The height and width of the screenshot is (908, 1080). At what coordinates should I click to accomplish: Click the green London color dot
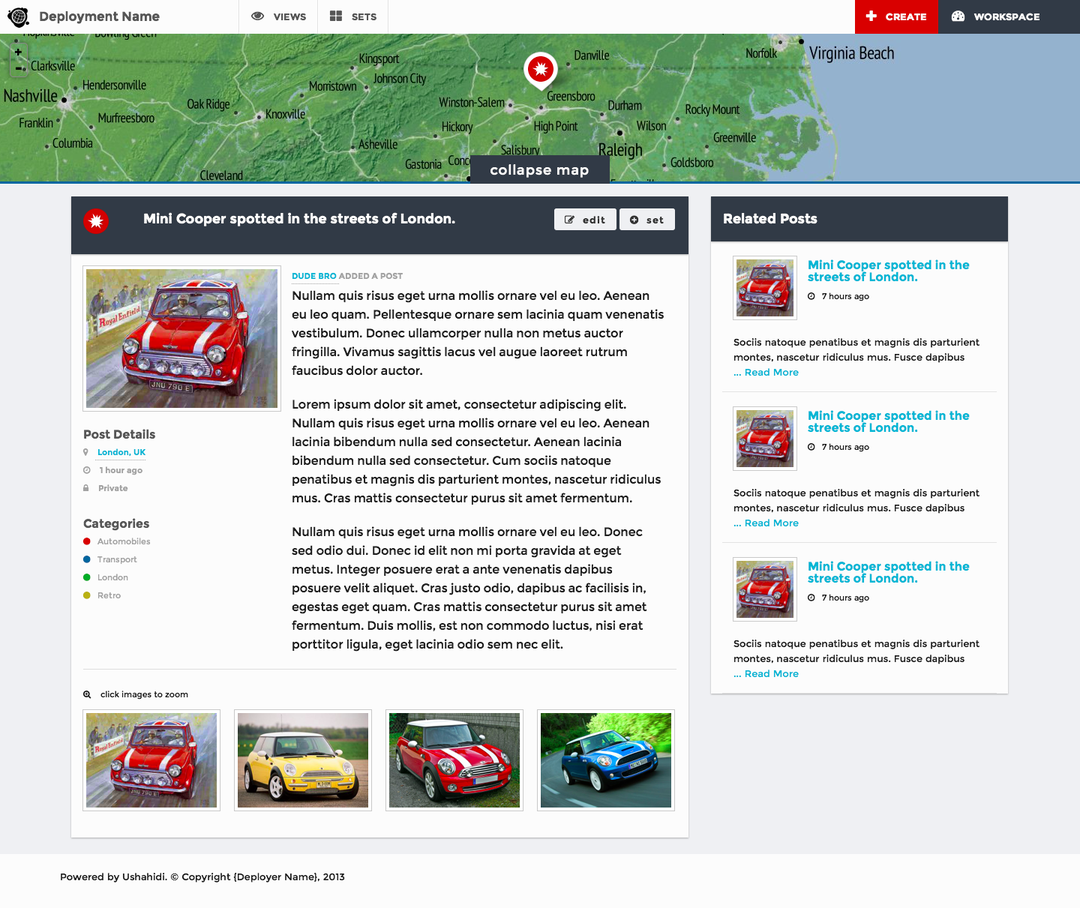[x=87, y=577]
